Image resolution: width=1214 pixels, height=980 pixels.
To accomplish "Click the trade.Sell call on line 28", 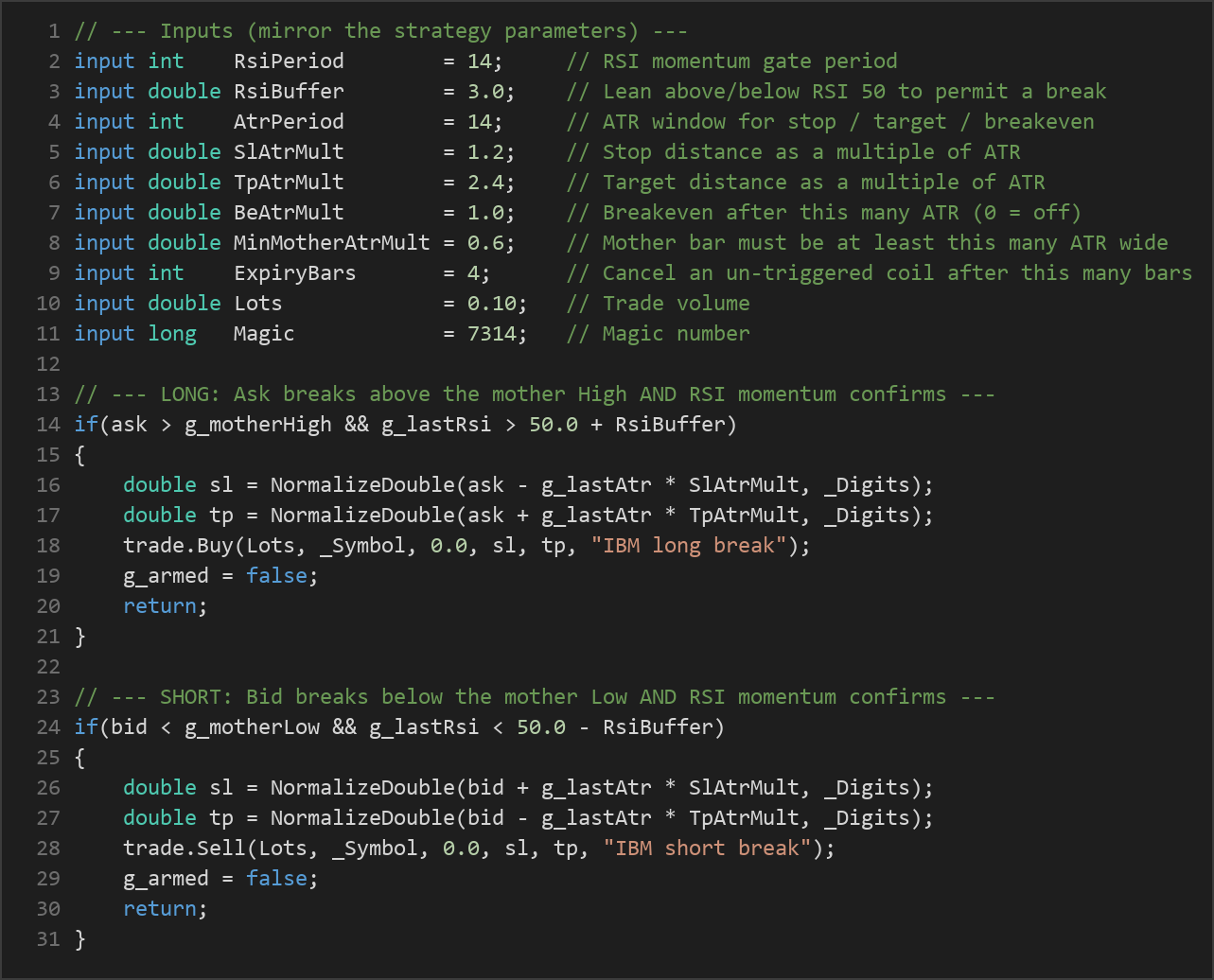I will coord(480,849).
